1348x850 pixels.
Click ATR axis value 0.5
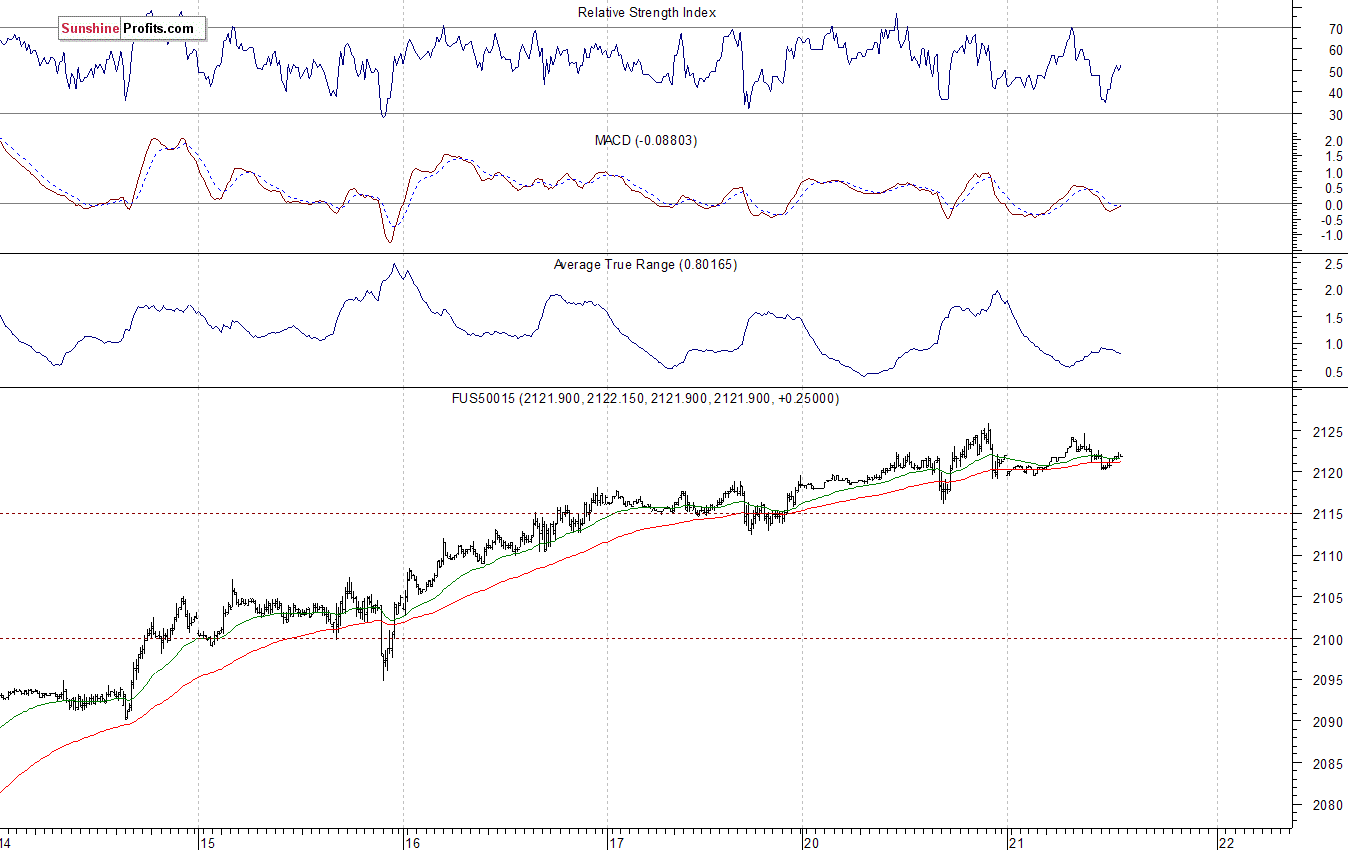[x=1333, y=372]
